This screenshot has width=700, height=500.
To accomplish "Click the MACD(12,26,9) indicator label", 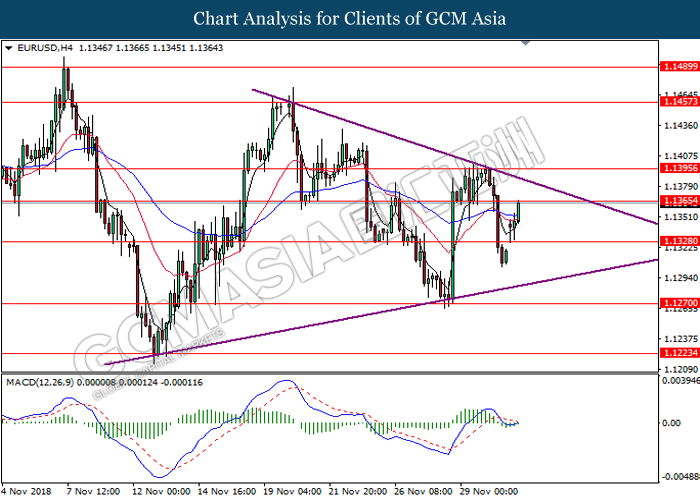I will [40, 383].
